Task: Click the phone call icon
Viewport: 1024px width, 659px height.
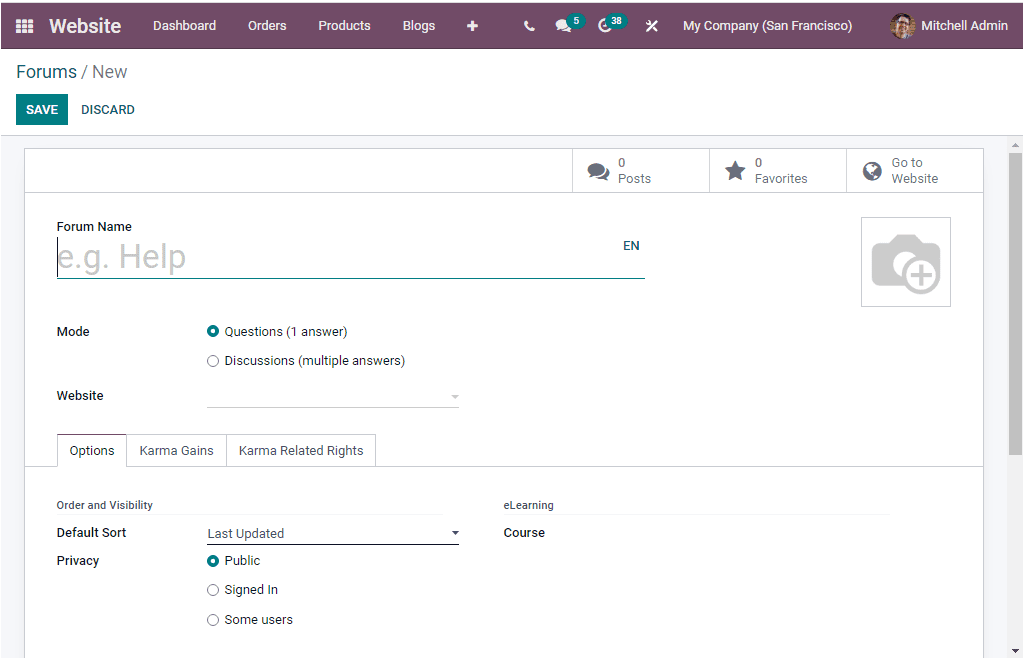Action: click(529, 25)
